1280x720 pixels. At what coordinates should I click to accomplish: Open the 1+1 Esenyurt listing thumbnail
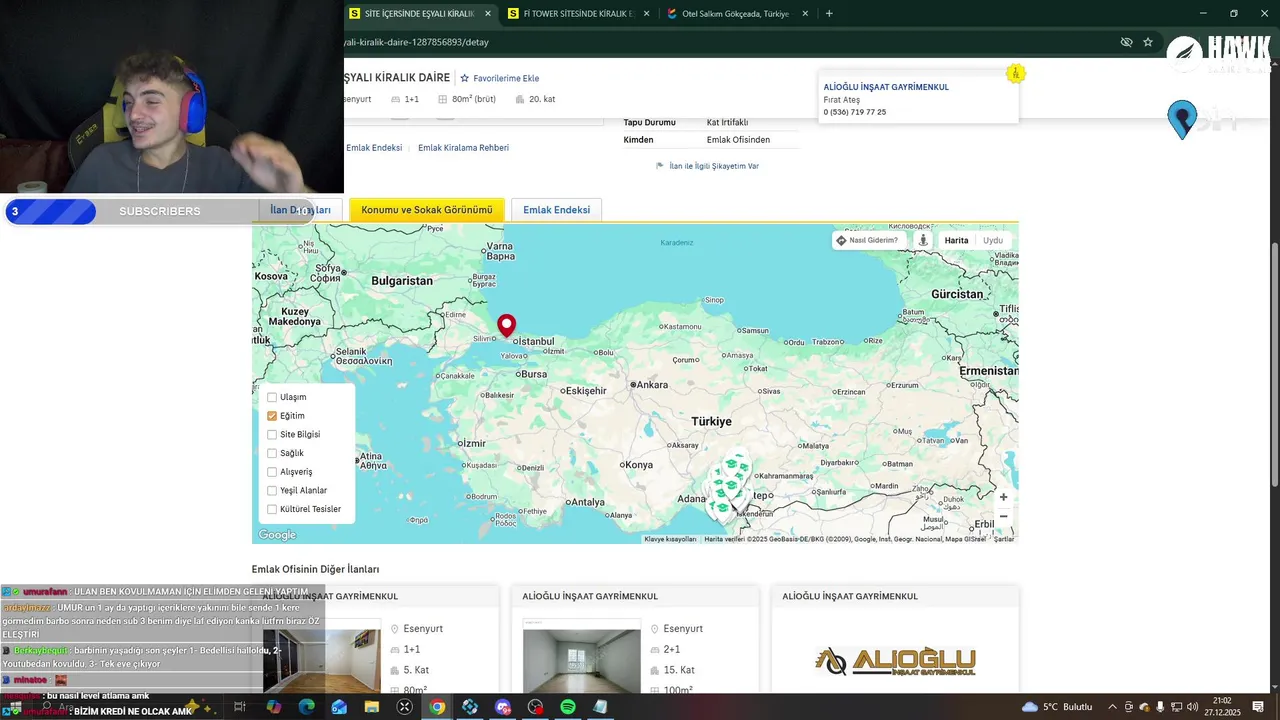click(322, 660)
